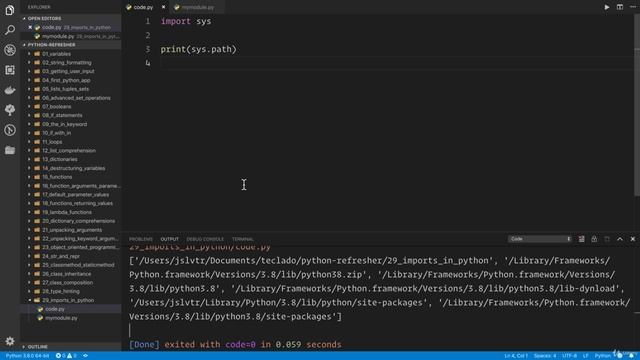Close the bottom panel
Image resolution: width=640 pixels, height=360 pixels.
(x=633, y=239)
